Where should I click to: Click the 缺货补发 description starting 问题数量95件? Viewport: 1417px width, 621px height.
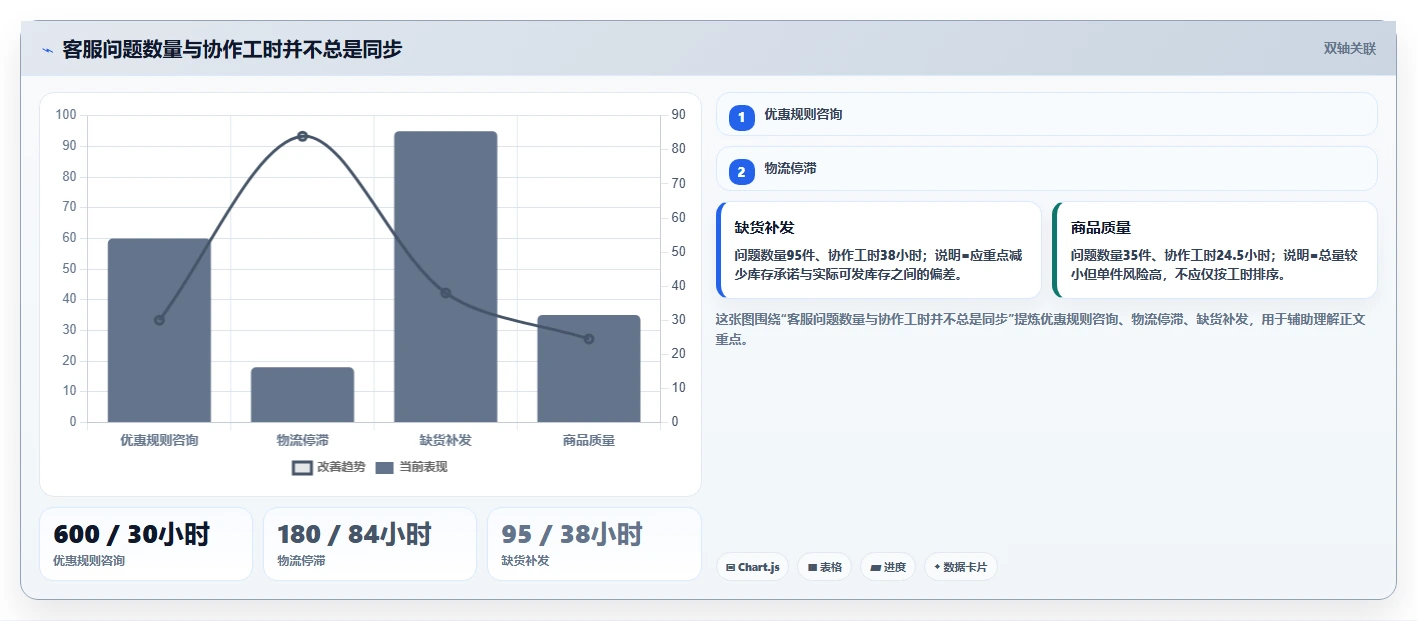pyautogui.click(x=879, y=265)
